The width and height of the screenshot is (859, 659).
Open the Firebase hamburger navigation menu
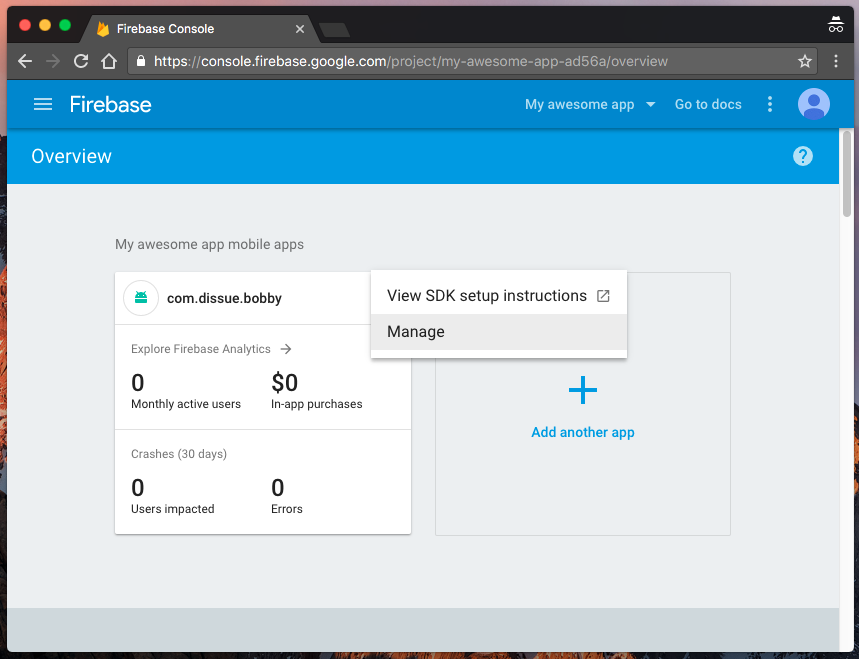tap(43, 104)
